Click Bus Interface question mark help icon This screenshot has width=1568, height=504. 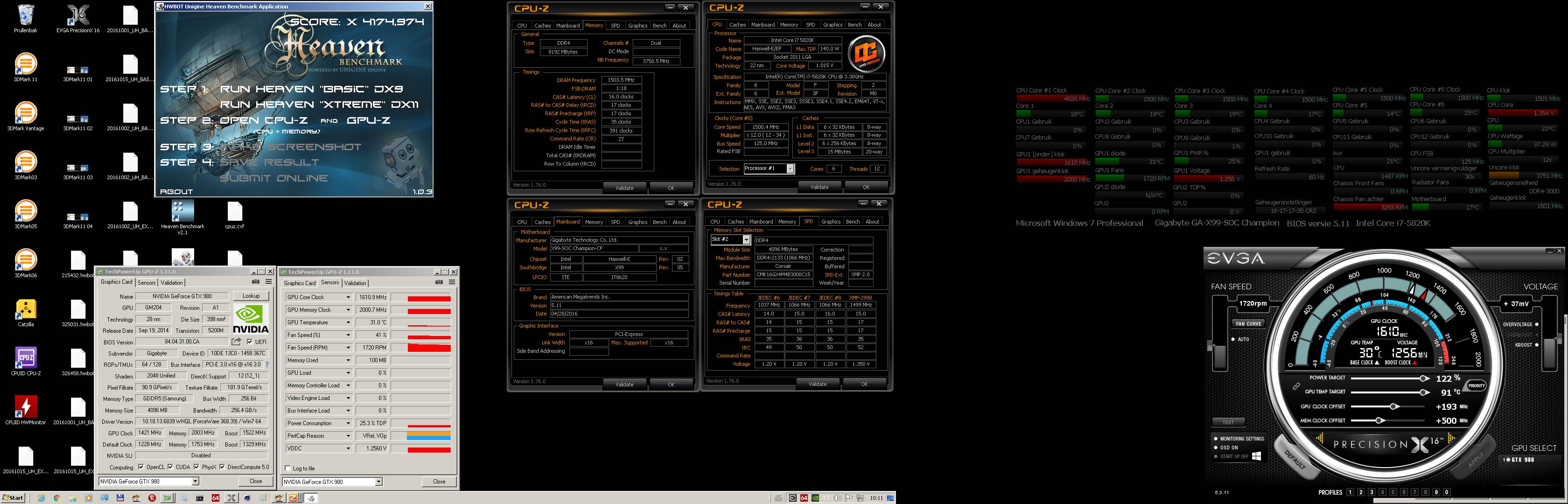[266, 364]
